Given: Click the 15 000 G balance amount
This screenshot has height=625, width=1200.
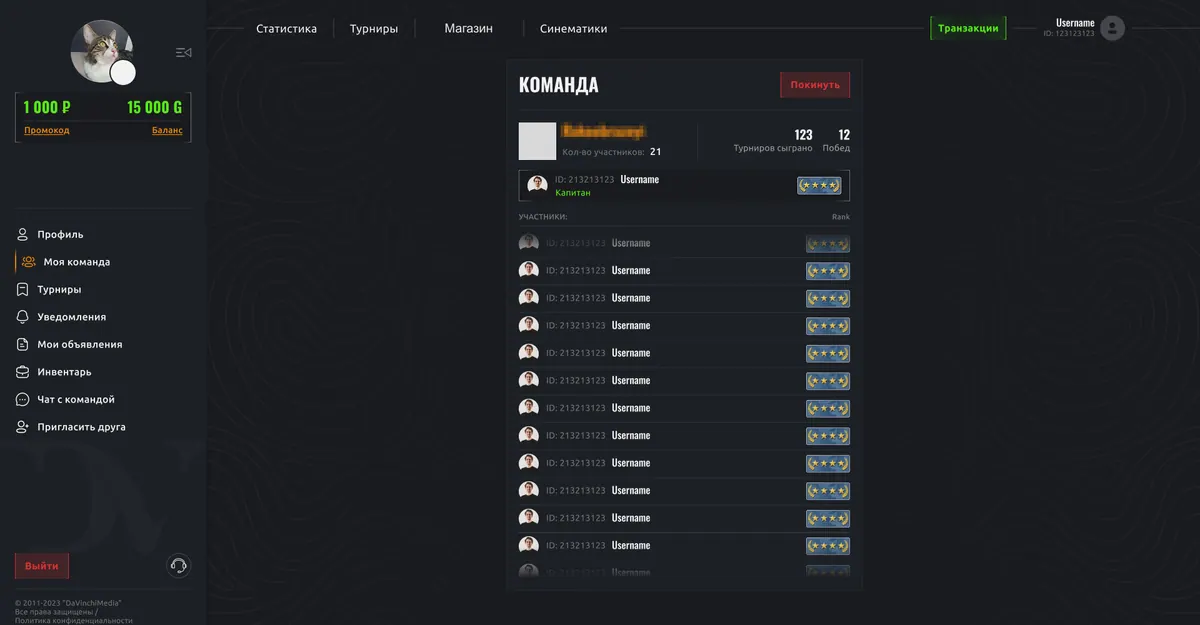Looking at the screenshot, I should (x=155, y=107).
